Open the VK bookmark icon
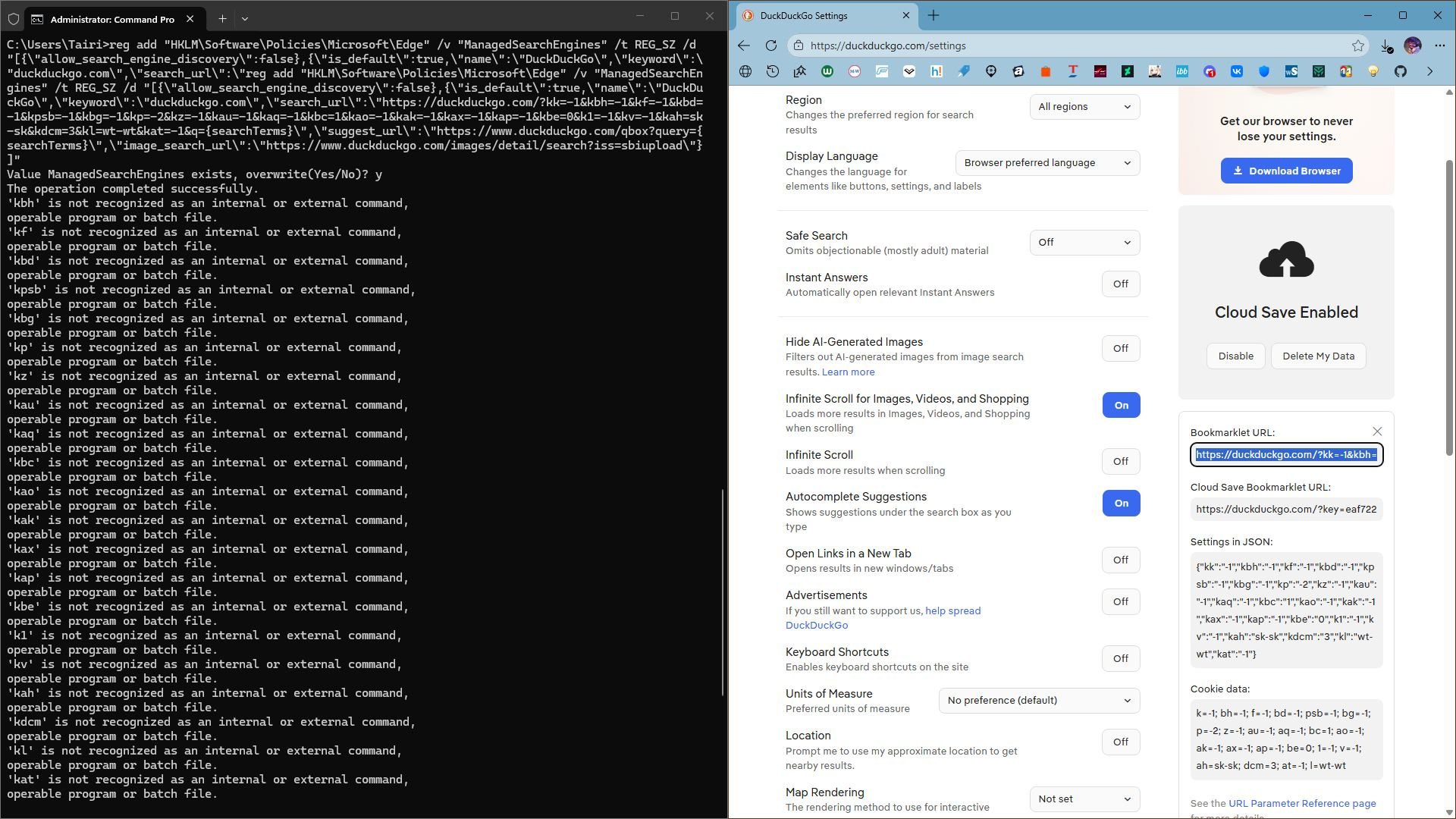 (1237, 71)
